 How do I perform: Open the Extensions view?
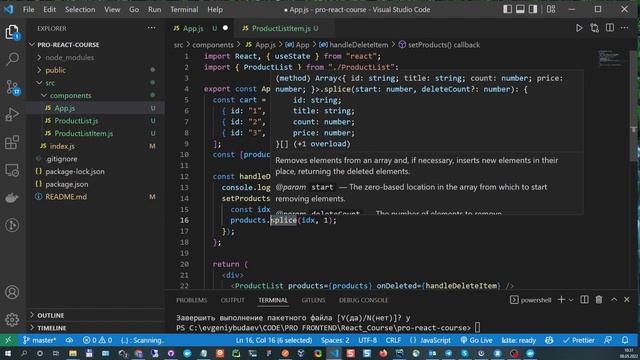pyautogui.click(x=12, y=142)
